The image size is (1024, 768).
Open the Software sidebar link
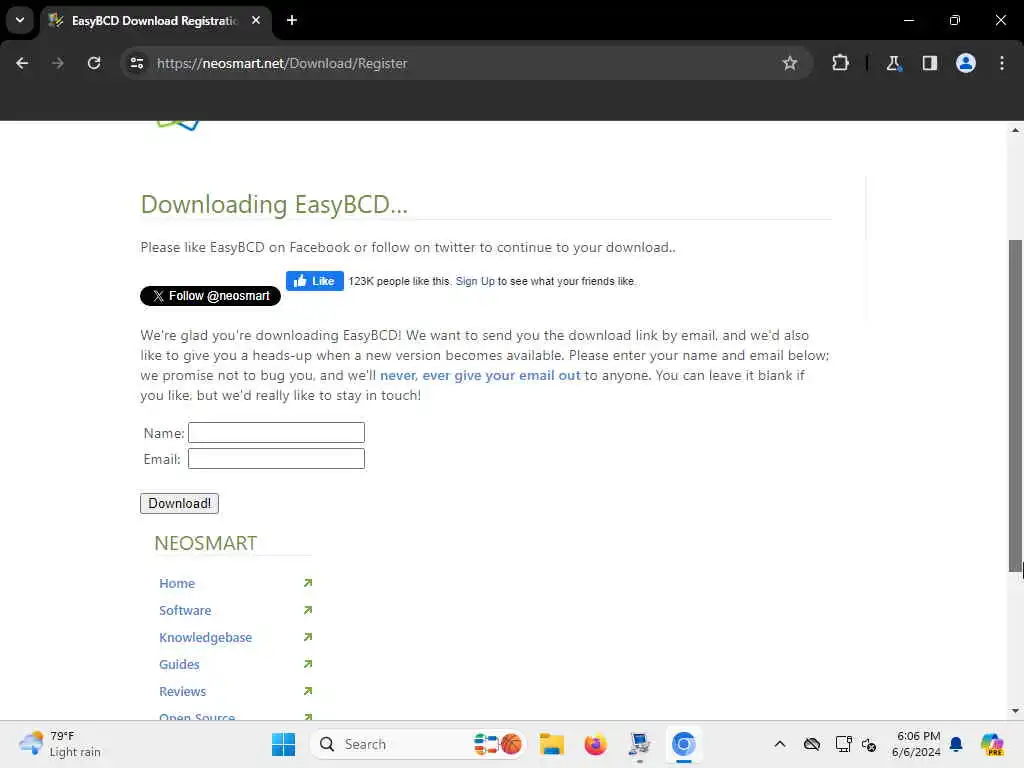click(x=185, y=610)
